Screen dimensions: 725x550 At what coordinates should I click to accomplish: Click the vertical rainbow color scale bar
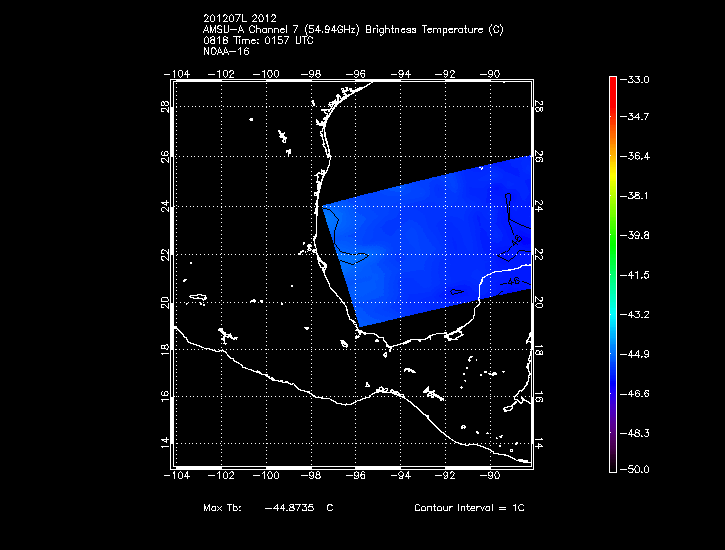(613, 274)
